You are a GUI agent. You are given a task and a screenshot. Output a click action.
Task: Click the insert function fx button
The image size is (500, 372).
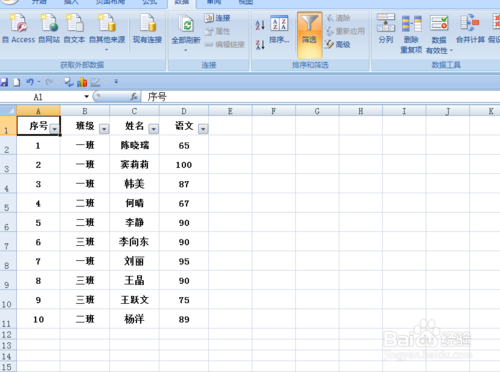coord(134,97)
